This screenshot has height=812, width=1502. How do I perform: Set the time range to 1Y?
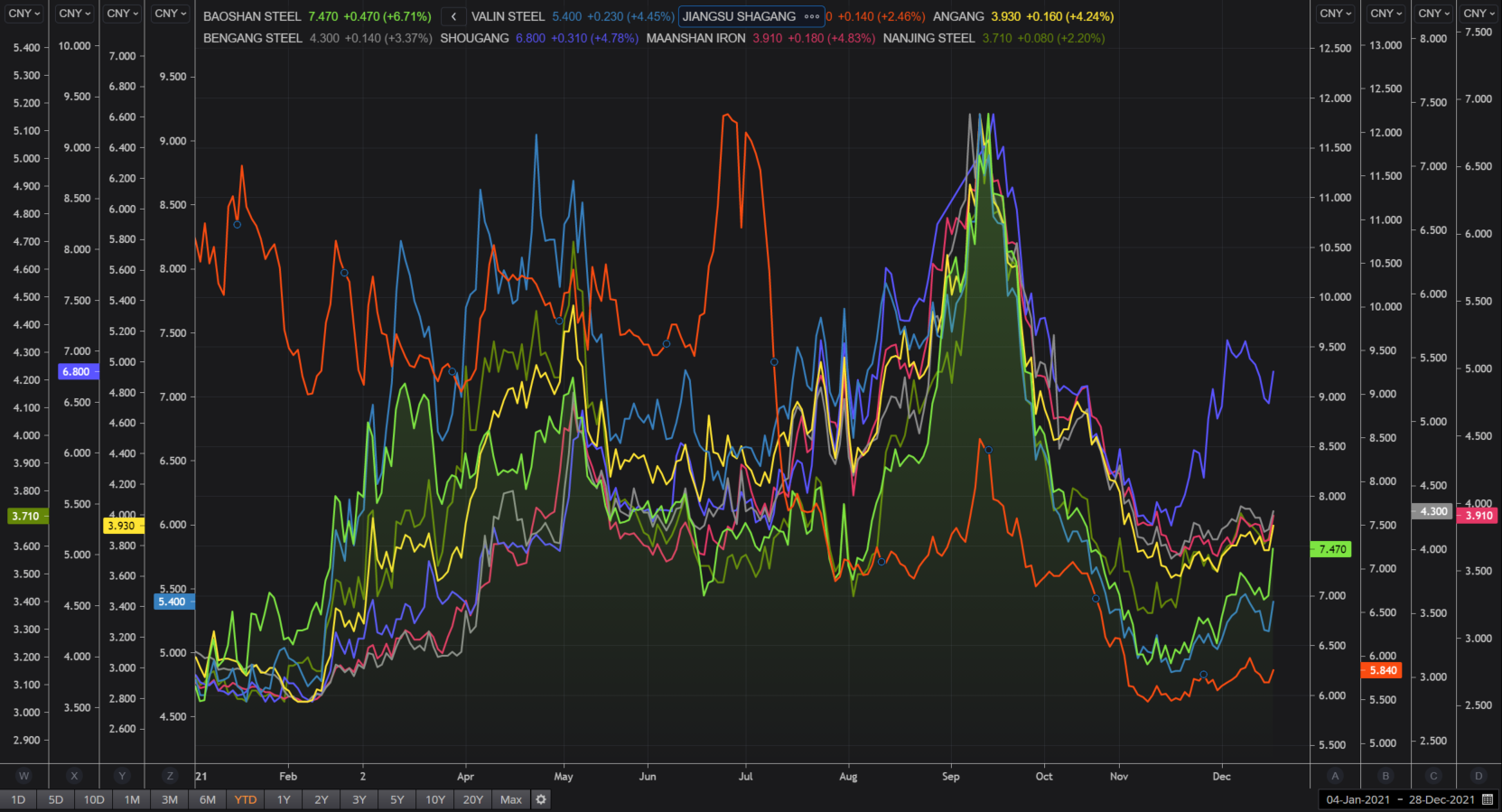pos(284,799)
